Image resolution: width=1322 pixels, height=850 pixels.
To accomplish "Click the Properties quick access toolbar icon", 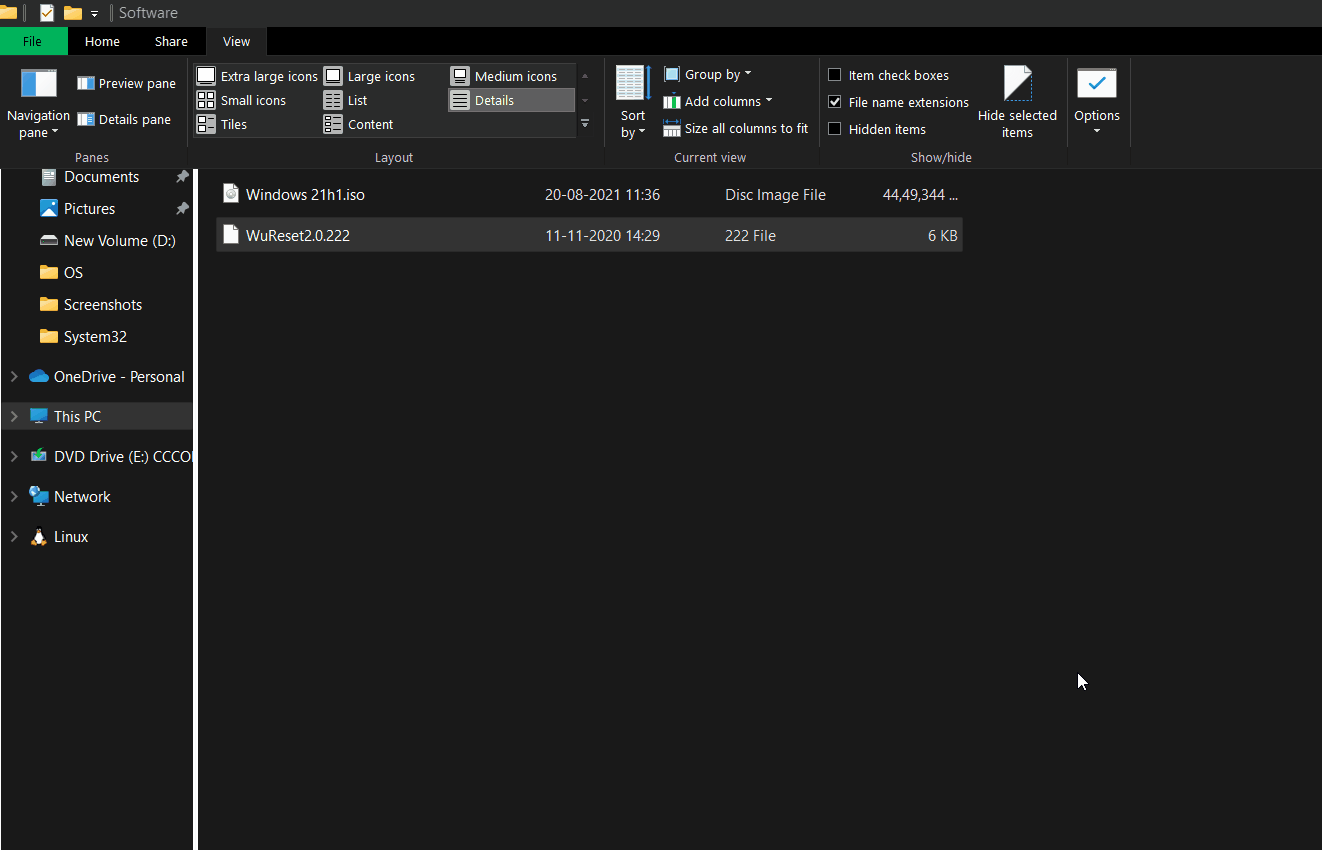I will pyautogui.click(x=46, y=13).
